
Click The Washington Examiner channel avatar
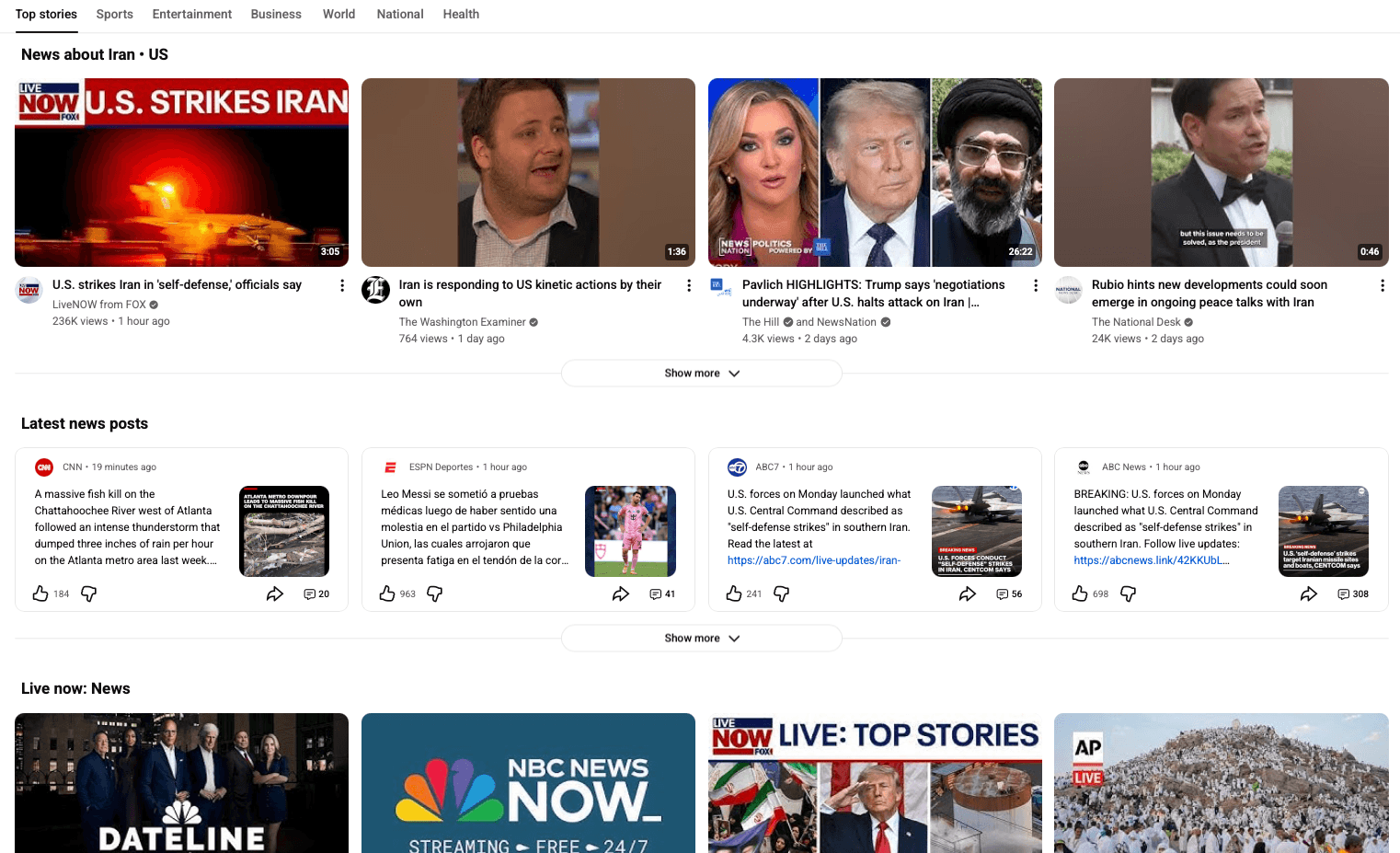click(375, 290)
